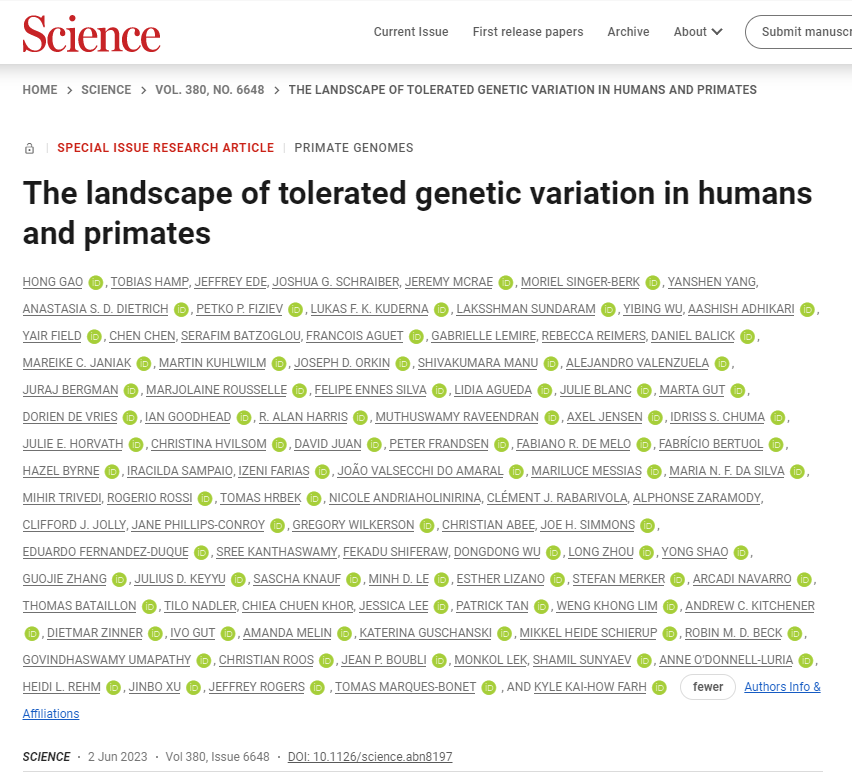
Task: Open Jeremy McRae's ORCID icon
Action: point(506,282)
